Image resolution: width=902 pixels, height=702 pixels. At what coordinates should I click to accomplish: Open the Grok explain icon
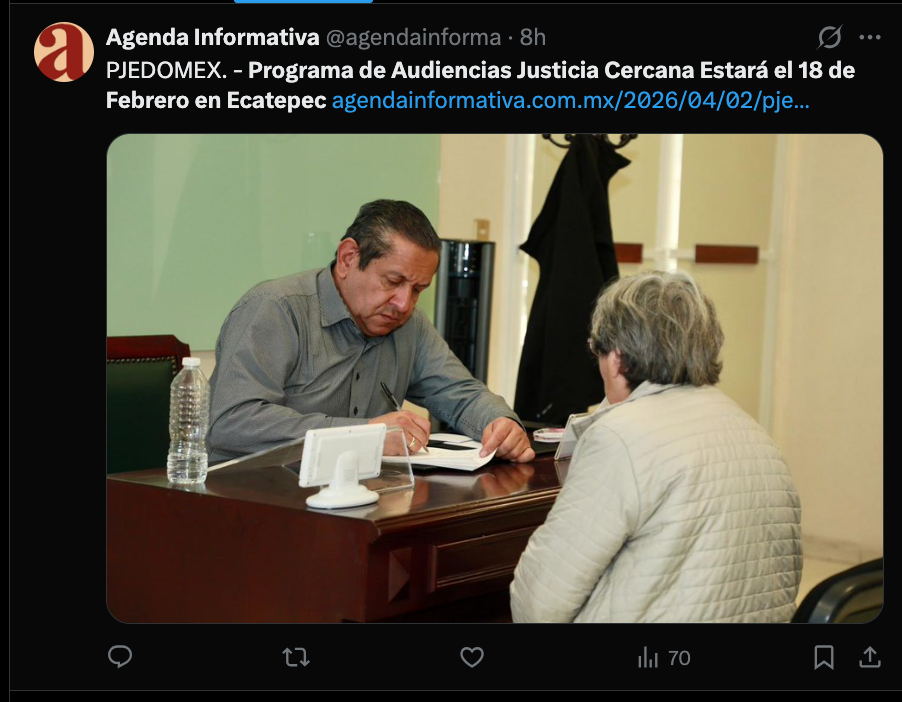click(830, 37)
